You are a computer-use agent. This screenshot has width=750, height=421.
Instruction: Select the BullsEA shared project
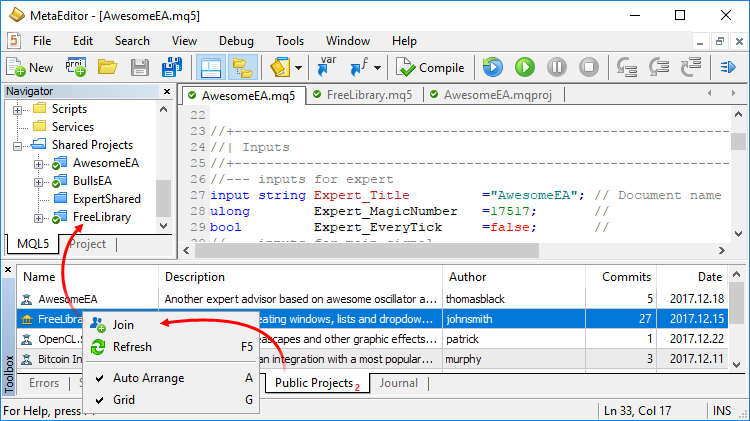point(92,181)
